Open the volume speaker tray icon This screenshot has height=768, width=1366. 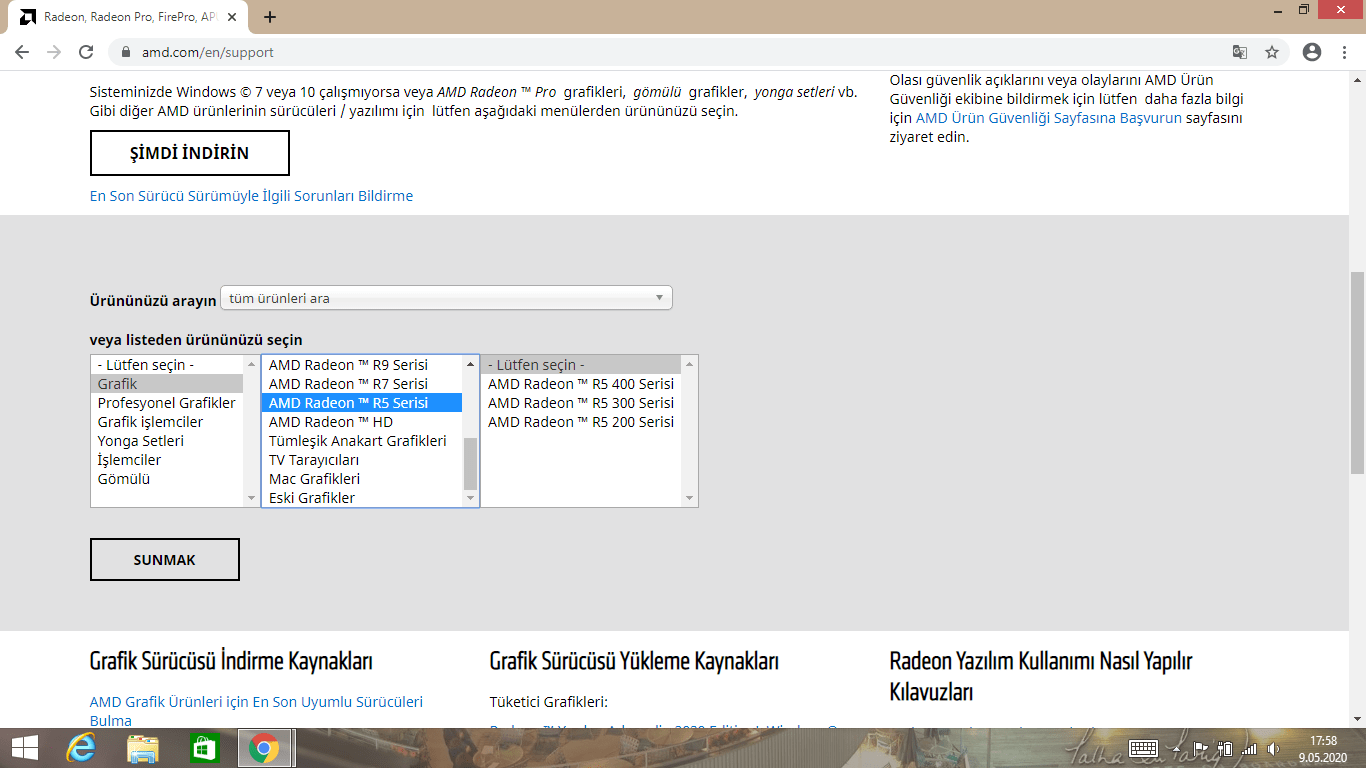[1274, 748]
